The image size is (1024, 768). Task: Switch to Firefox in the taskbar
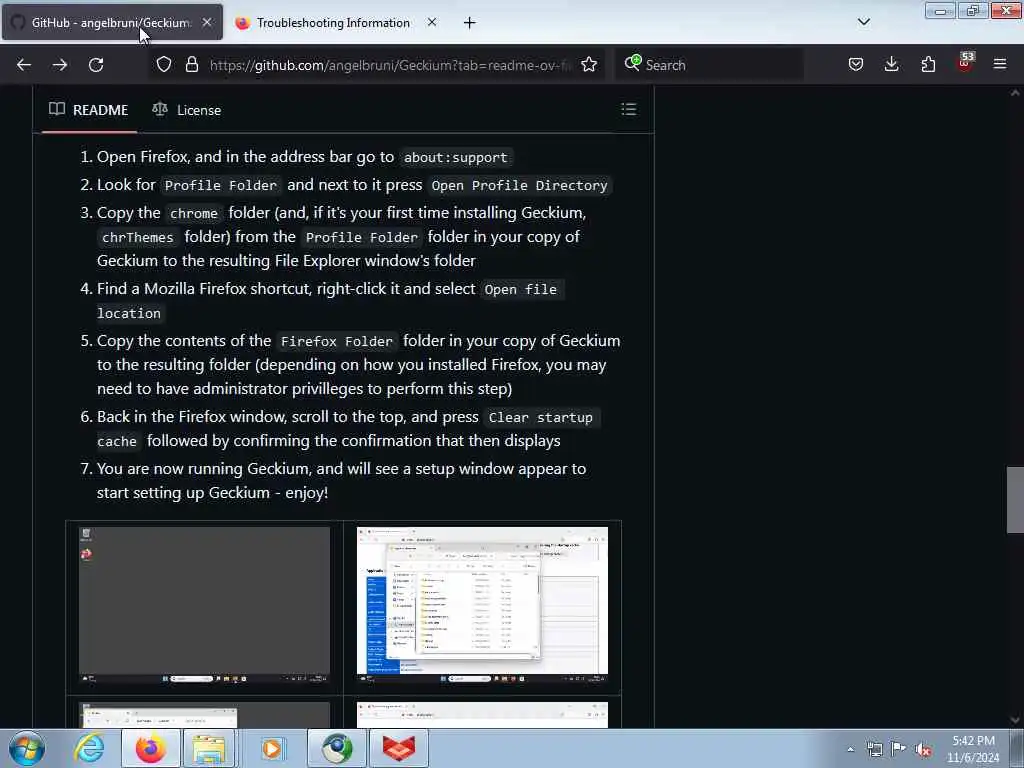150,748
